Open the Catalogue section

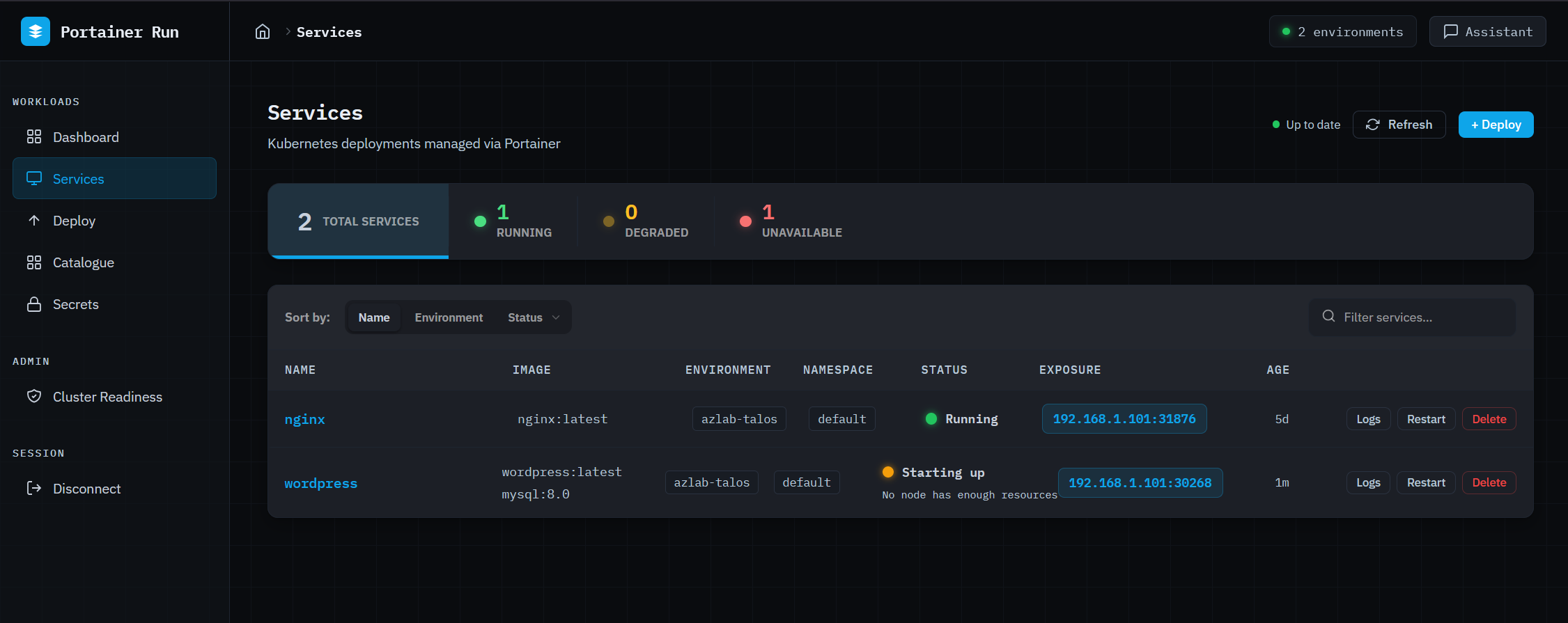click(114, 262)
